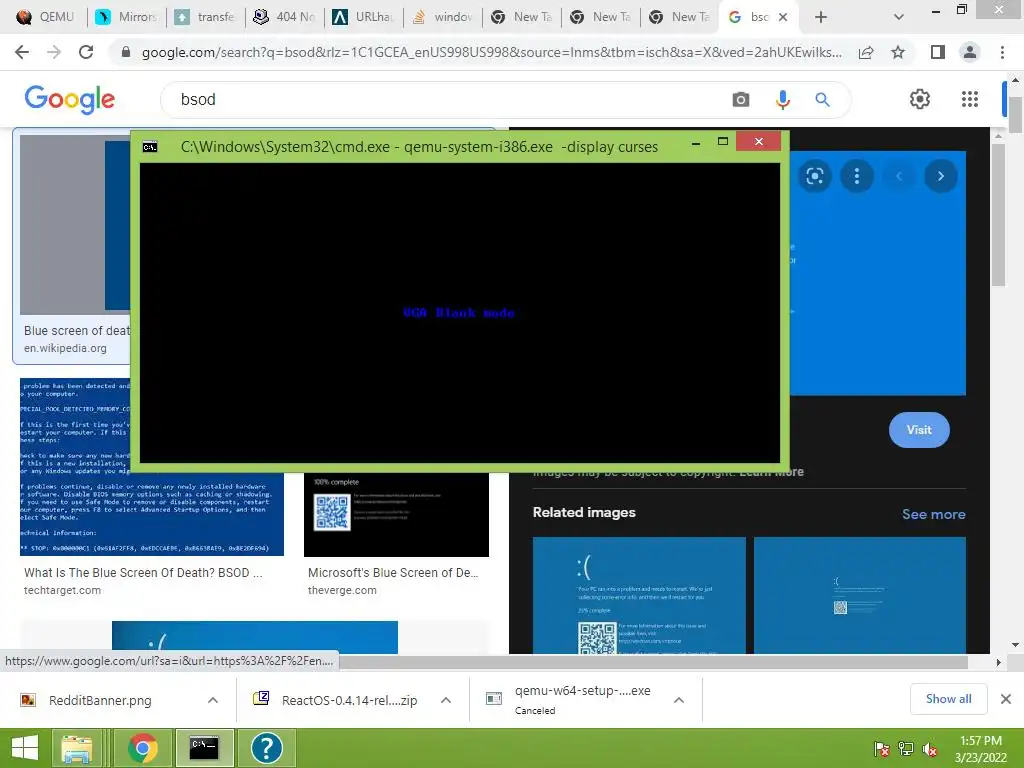Open the cmd.exe window system menu icon
1024x768 pixels.
(x=150, y=147)
